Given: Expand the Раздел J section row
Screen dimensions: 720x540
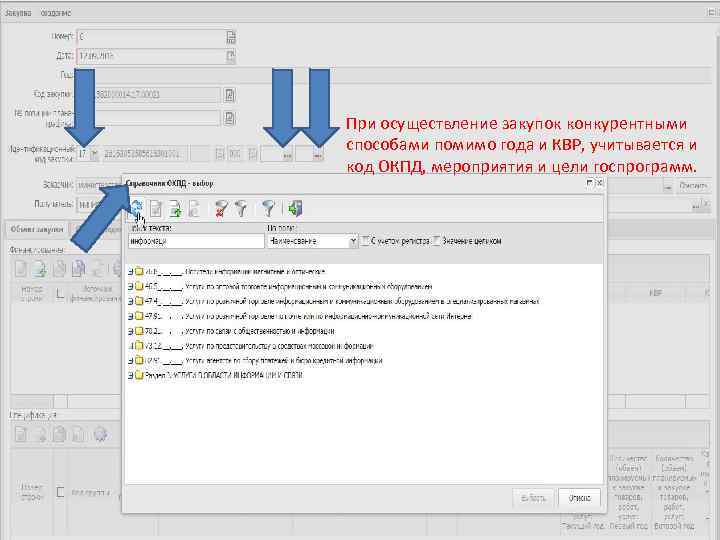Looking at the screenshot, I should pos(130,375).
